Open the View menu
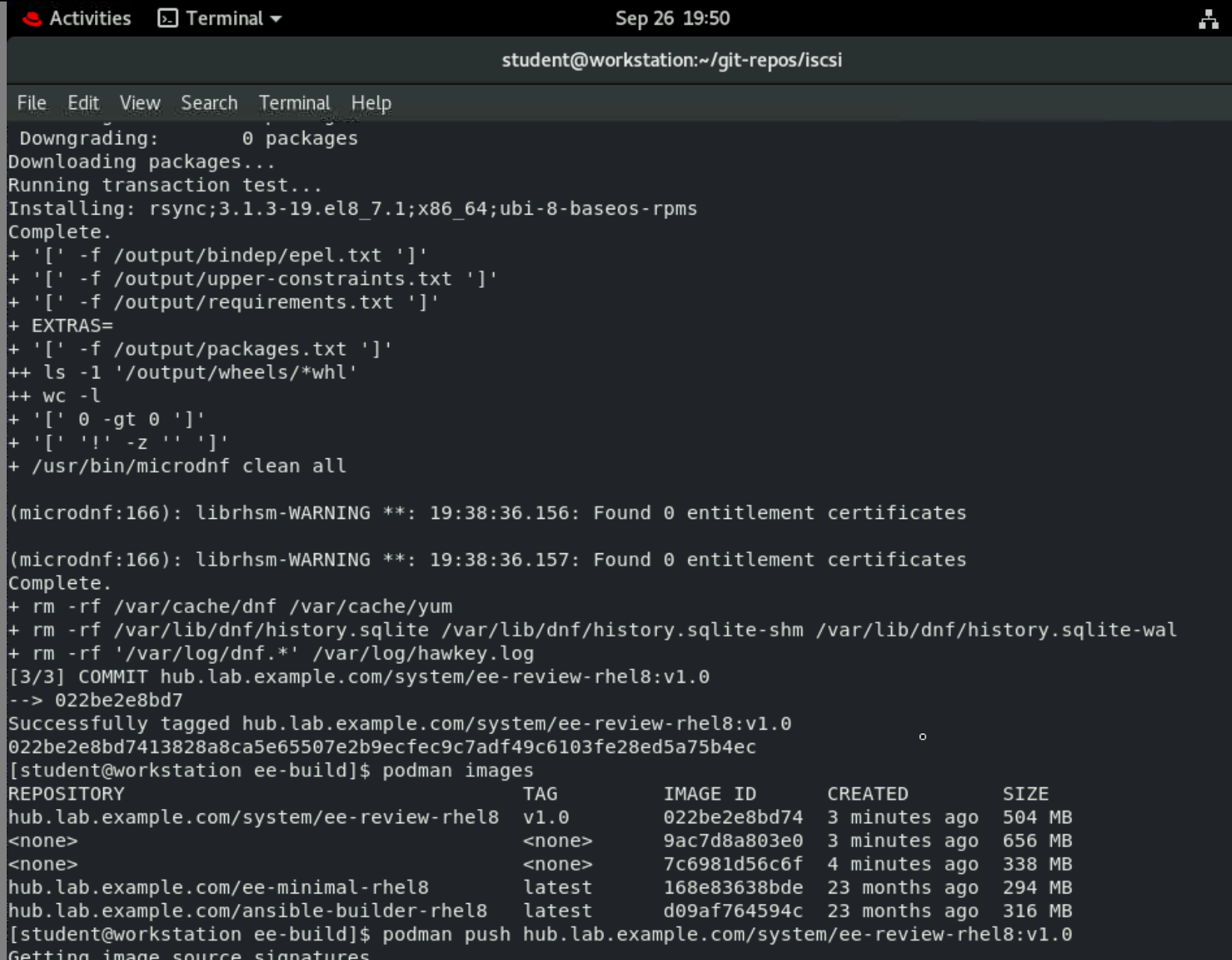Image resolution: width=1232 pixels, height=960 pixels. point(140,103)
